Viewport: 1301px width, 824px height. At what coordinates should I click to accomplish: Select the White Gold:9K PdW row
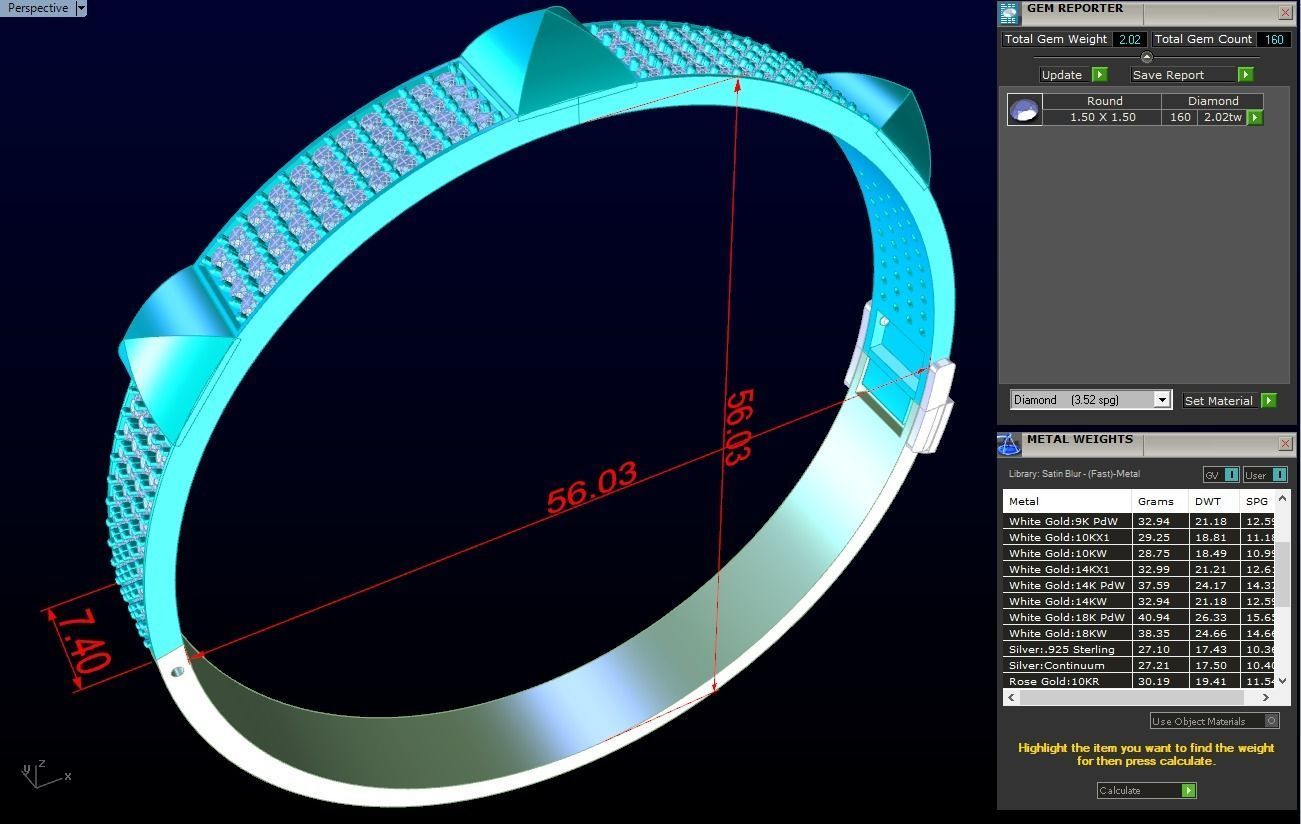tap(1139, 521)
